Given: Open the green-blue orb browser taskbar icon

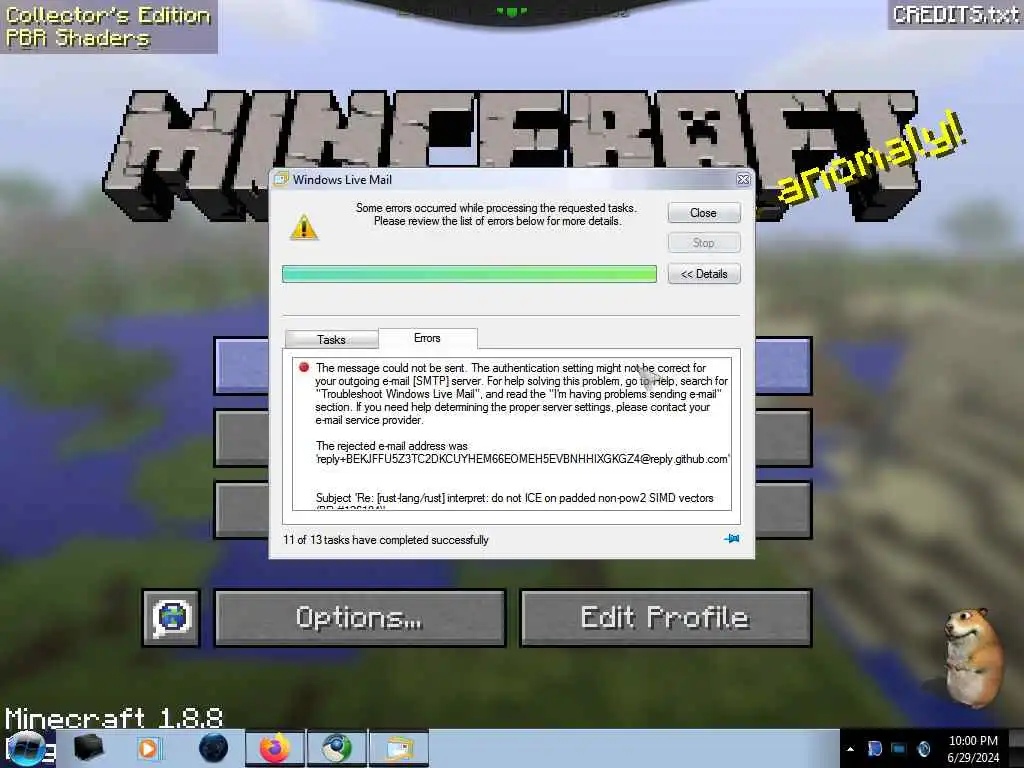Looking at the screenshot, I should point(336,748).
